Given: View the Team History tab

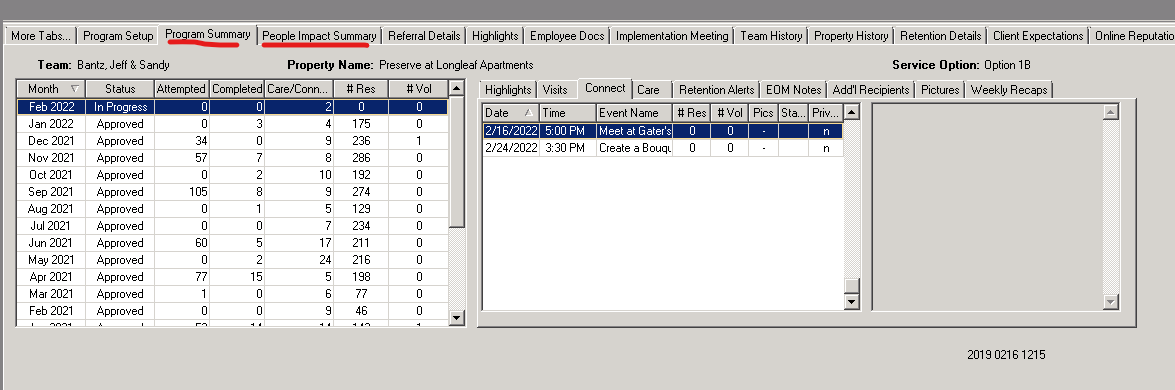Looking at the screenshot, I should click(771, 36).
